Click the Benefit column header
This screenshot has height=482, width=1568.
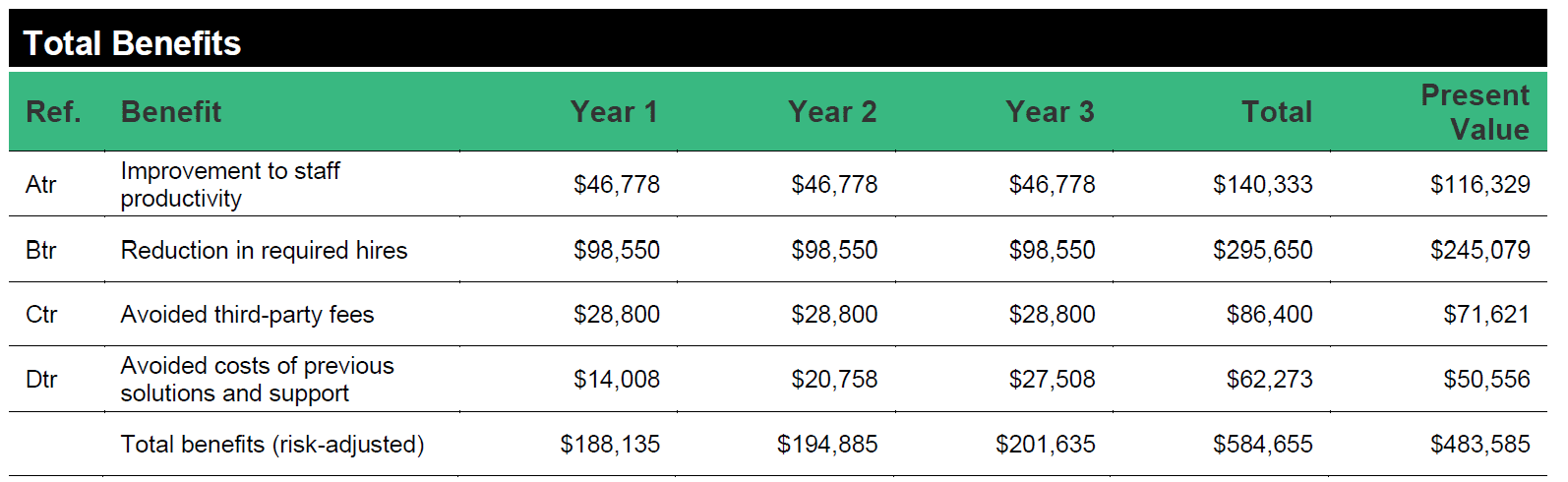[x=171, y=112]
